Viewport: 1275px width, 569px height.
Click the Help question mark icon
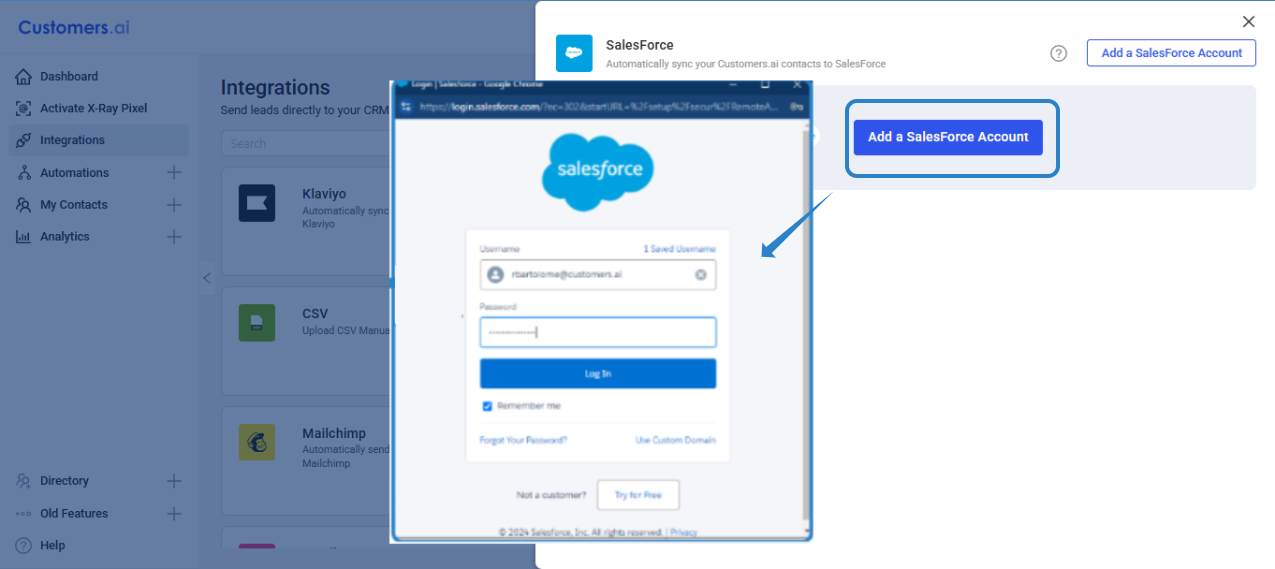(23, 546)
